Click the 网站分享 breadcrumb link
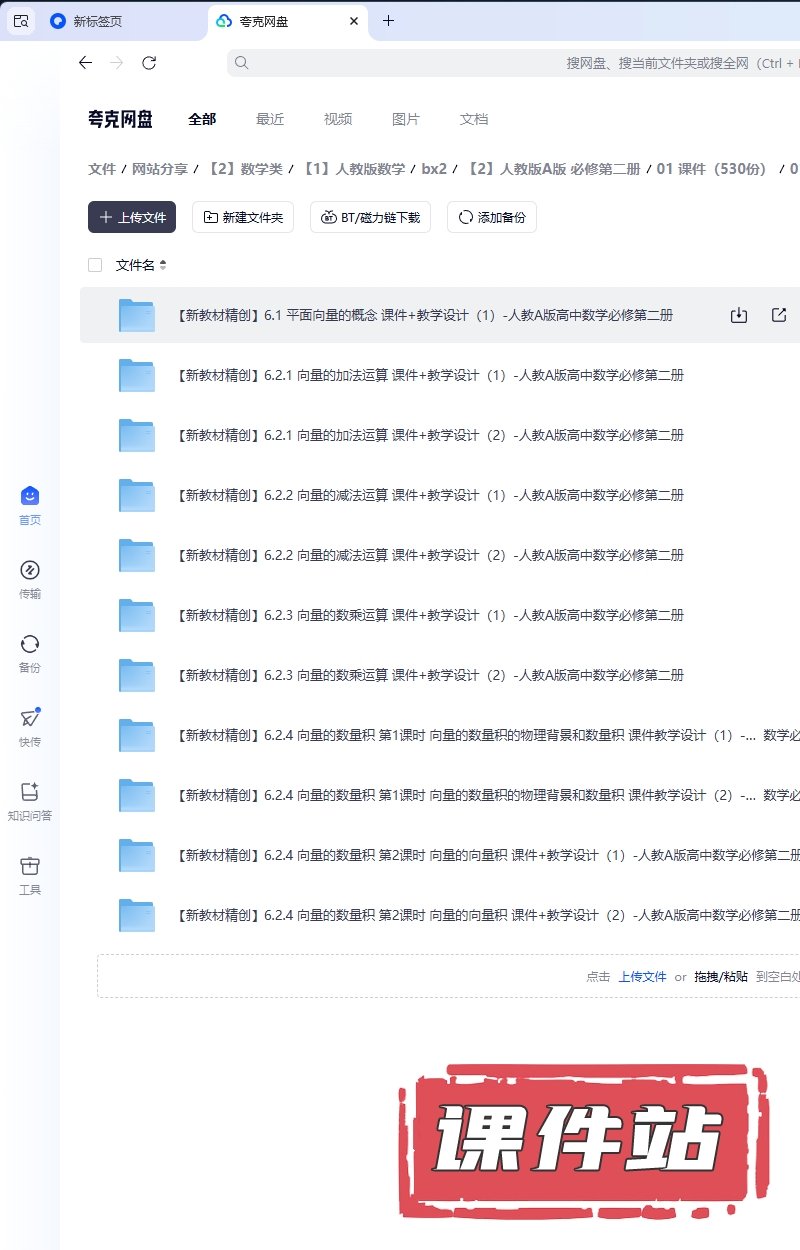Image resolution: width=800 pixels, height=1250 pixels. [x=160, y=169]
